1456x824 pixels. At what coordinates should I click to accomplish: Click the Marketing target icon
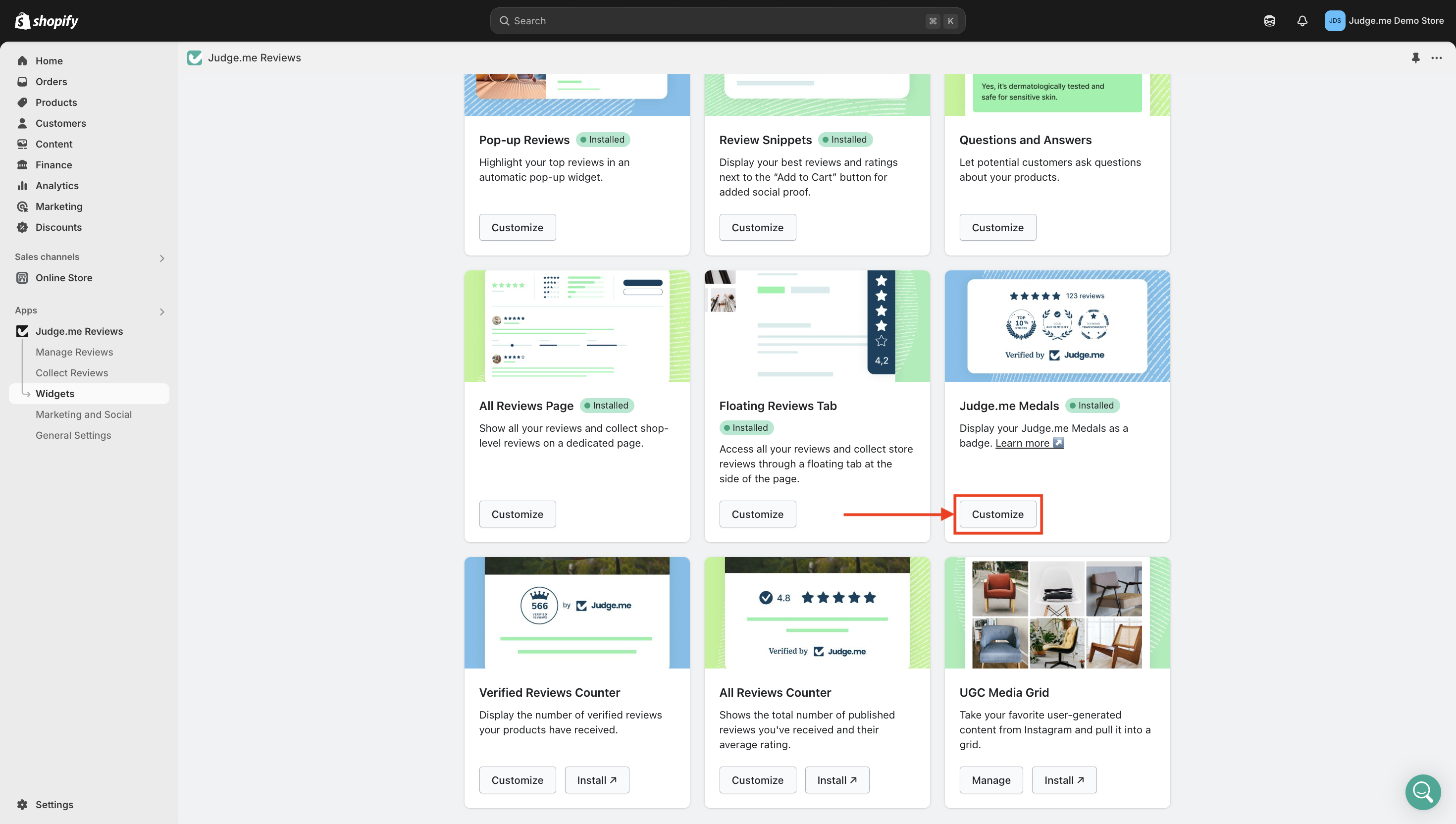[22, 206]
